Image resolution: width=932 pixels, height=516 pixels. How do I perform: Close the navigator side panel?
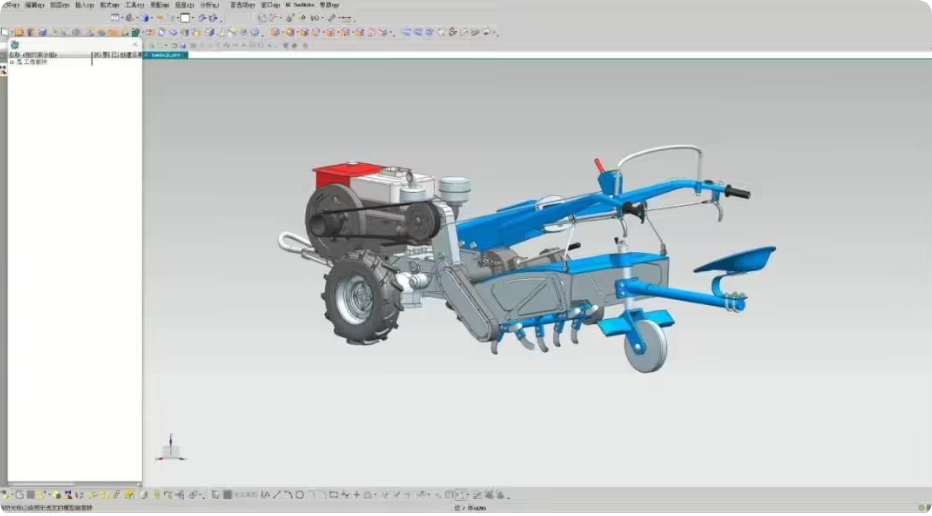(x=135, y=44)
